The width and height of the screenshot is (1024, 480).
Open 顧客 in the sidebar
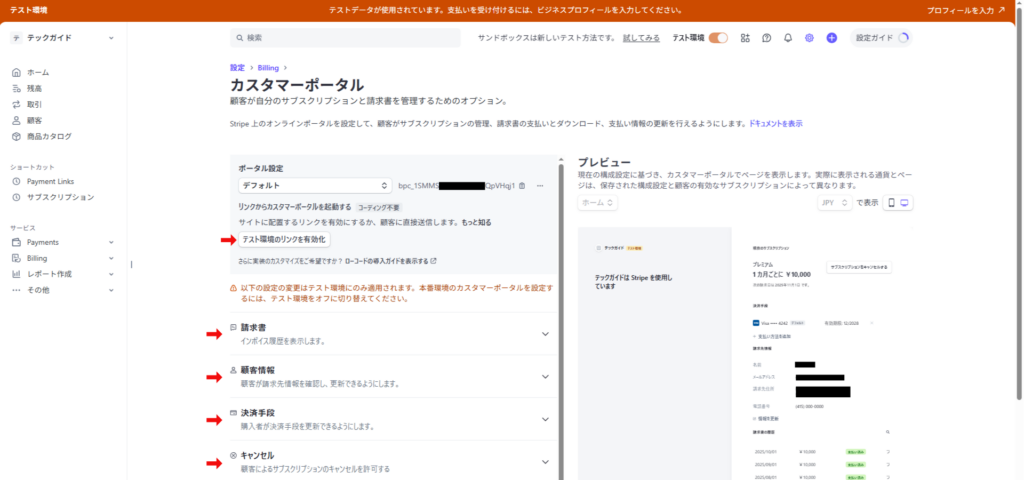coord(35,120)
